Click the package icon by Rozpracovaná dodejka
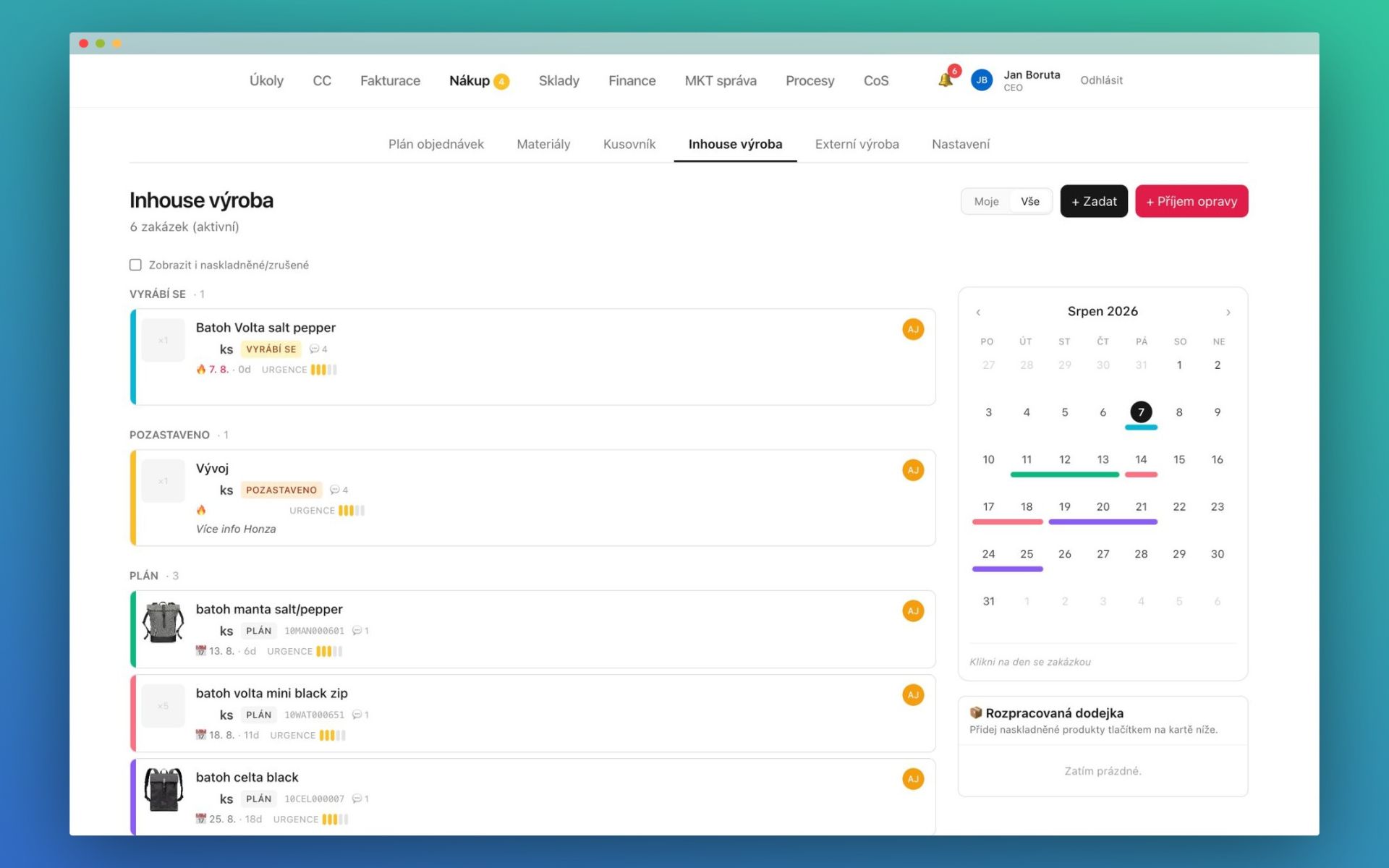This screenshot has height=868, width=1389. click(976, 712)
